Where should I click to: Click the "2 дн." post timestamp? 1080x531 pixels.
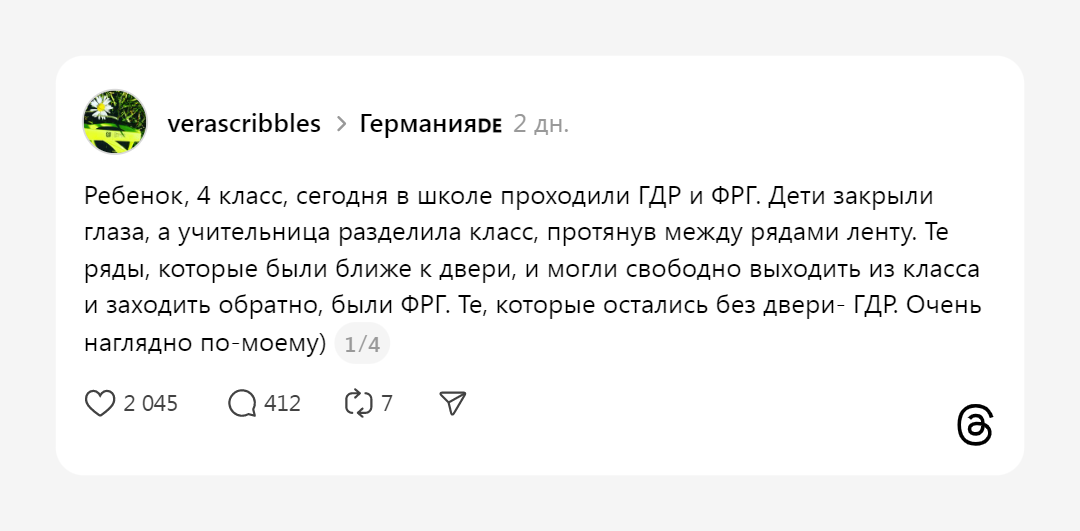coord(541,124)
